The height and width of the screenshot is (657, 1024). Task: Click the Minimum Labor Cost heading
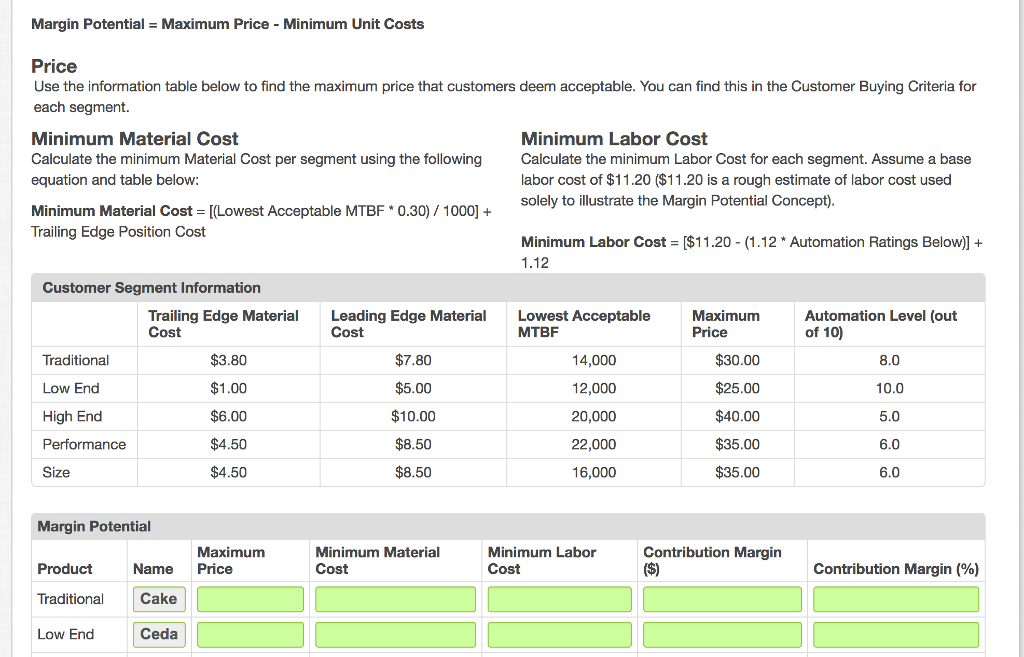pyautogui.click(x=612, y=138)
